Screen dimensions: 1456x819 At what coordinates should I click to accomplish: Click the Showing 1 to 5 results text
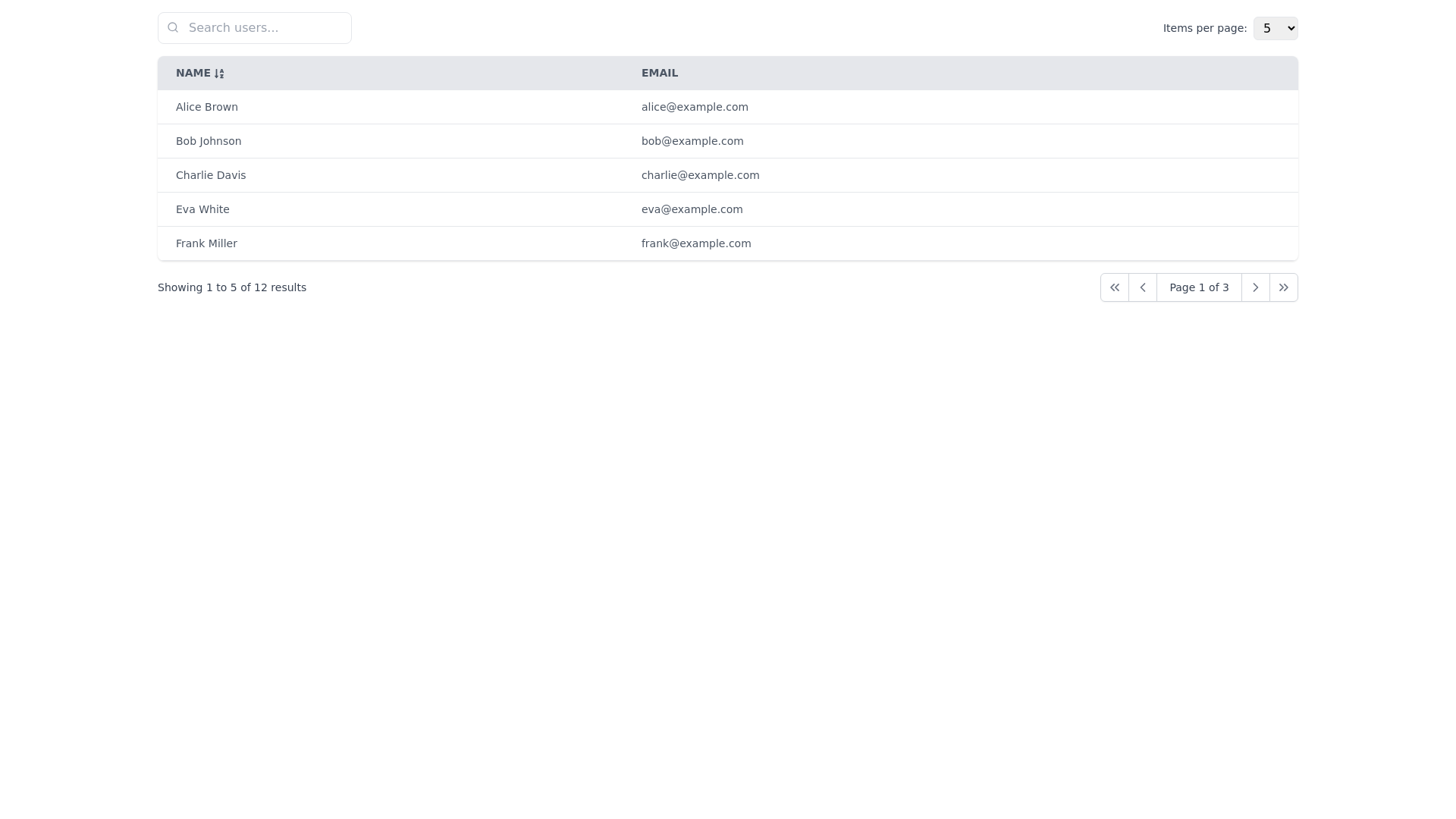click(x=232, y=287)
